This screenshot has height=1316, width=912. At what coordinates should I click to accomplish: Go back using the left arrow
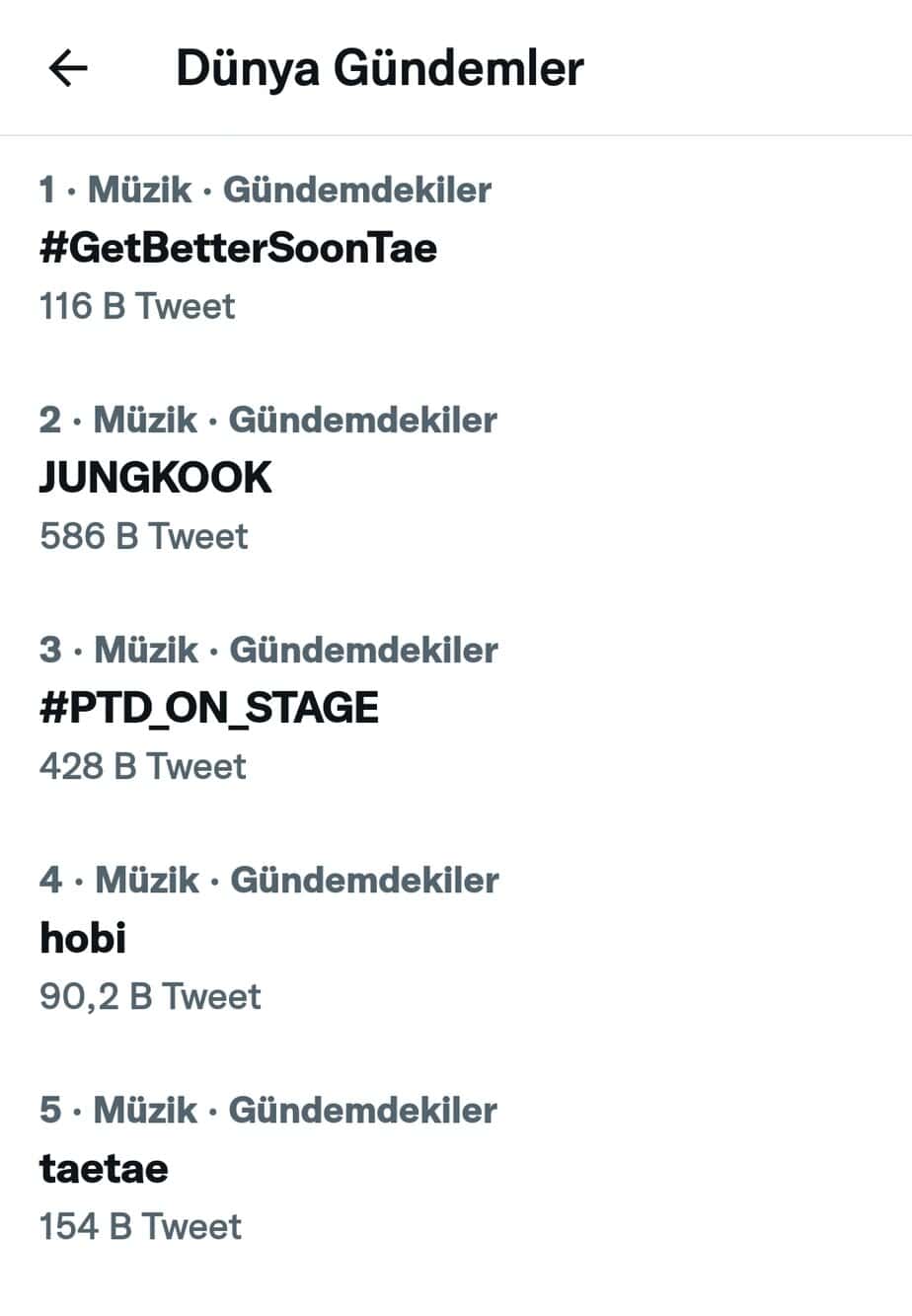68,69
